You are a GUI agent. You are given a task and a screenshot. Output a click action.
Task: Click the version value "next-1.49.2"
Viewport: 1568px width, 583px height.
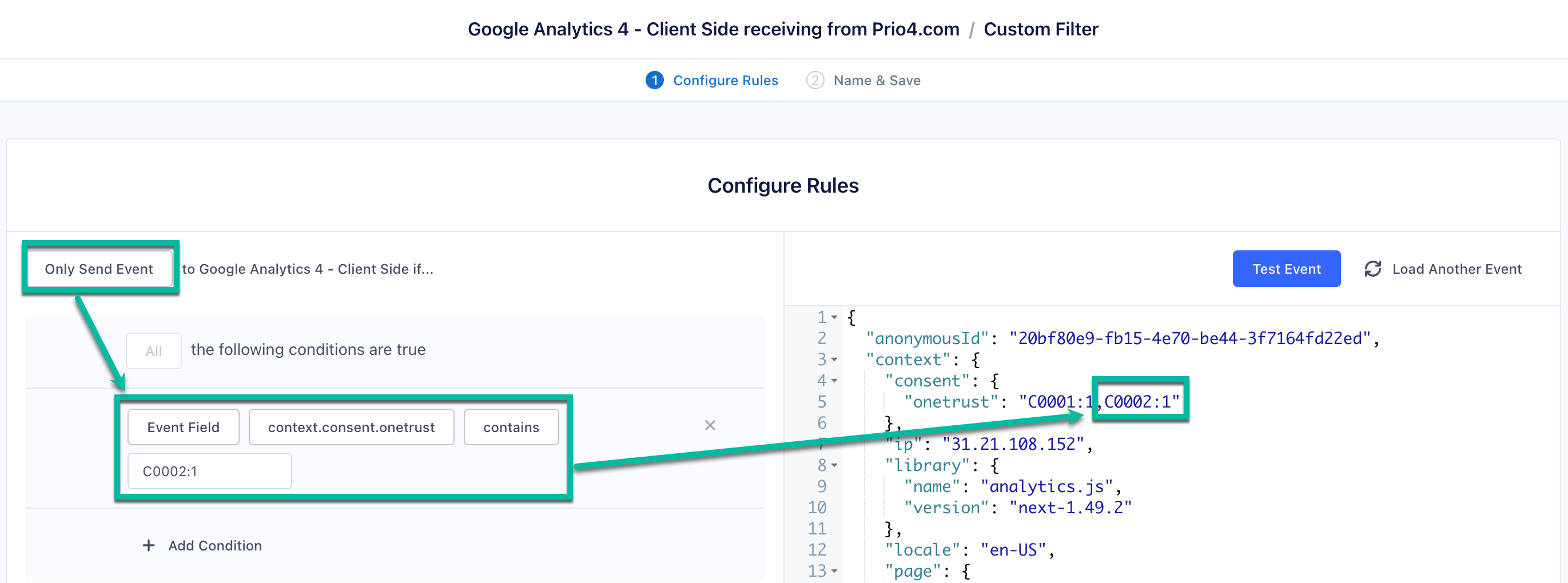[x=1070, y=508]
